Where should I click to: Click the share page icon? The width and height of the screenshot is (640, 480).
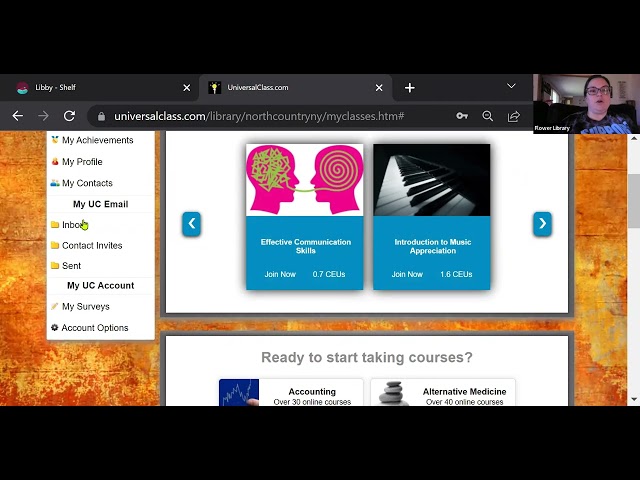tap(513, 116)
